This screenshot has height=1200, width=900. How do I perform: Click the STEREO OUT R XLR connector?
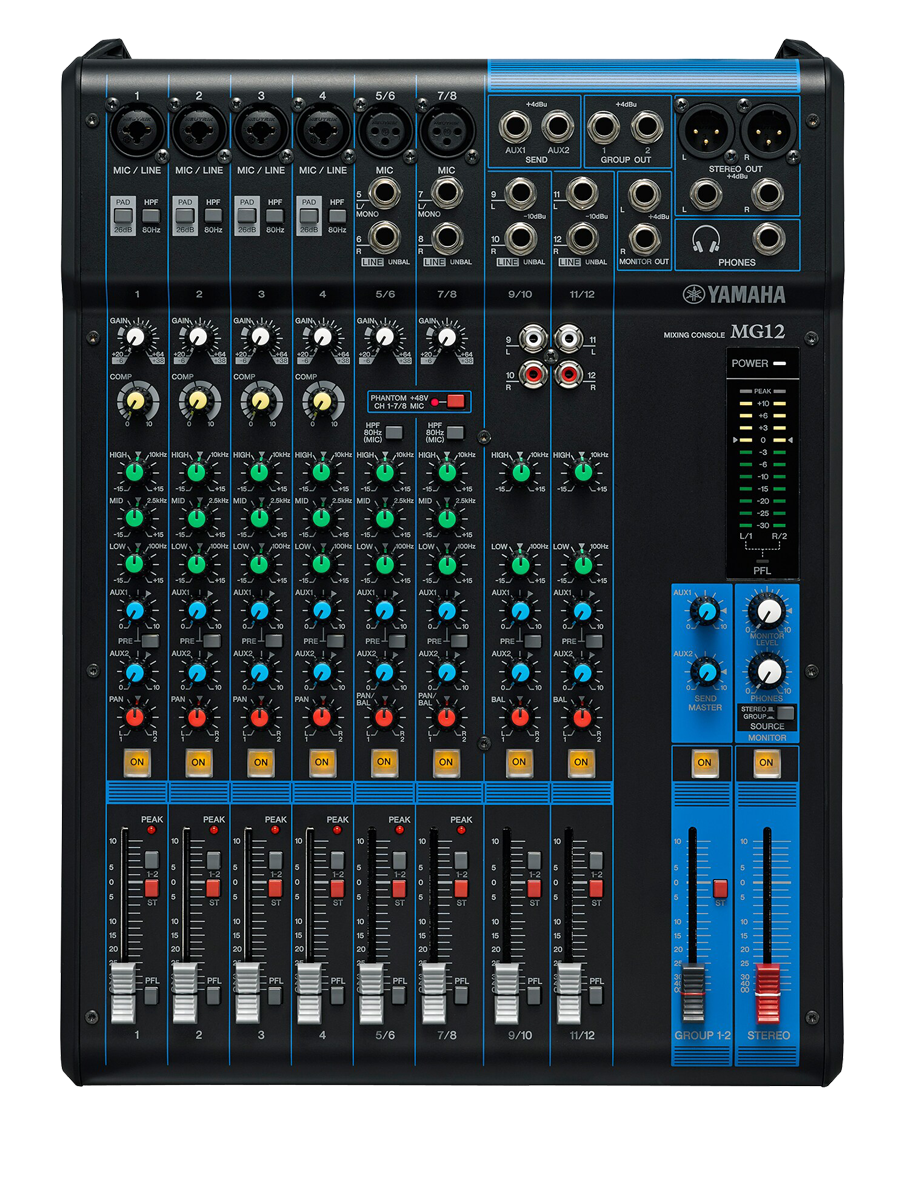[767, 130]
